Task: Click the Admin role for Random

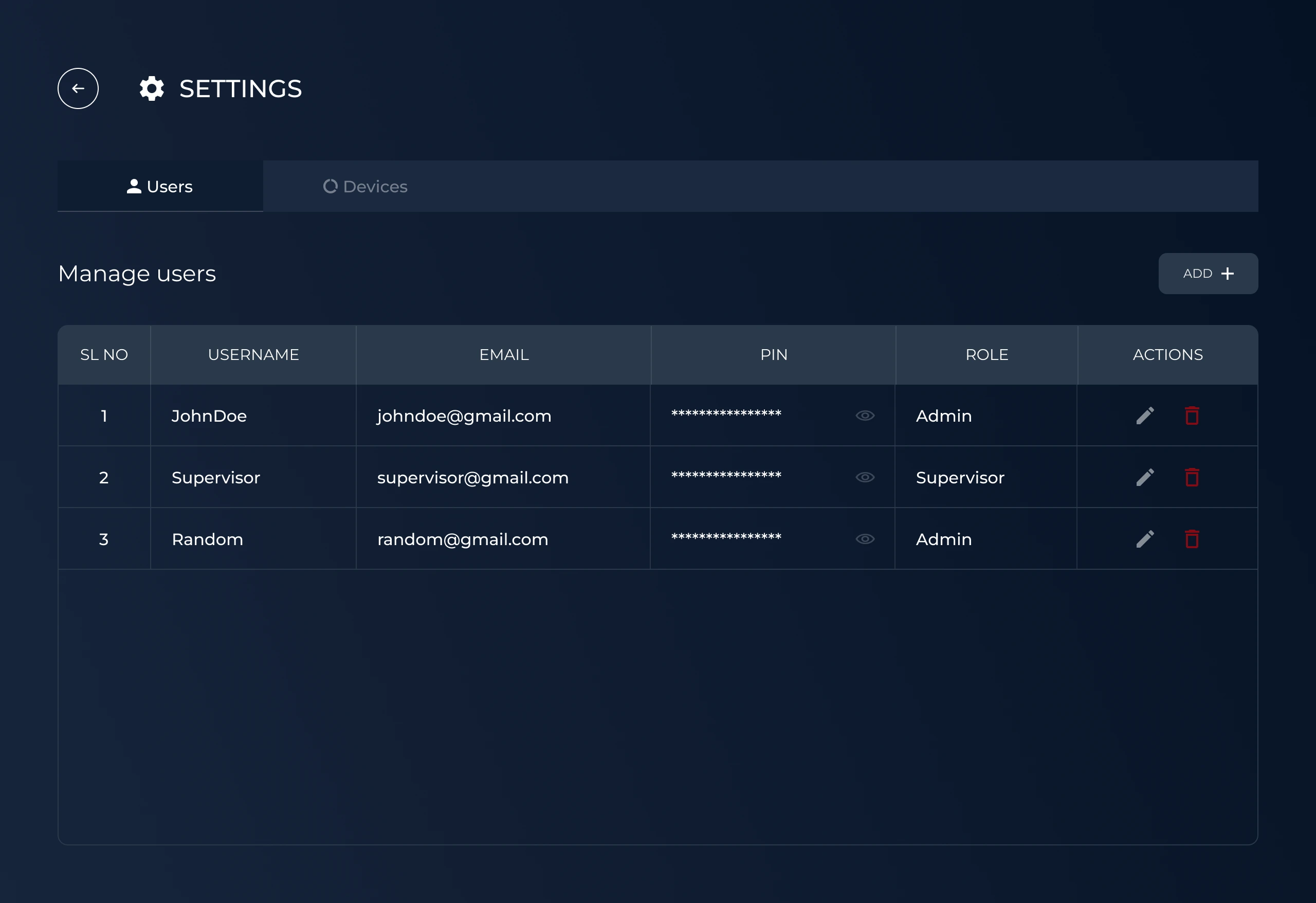Action: click(986, 539)
